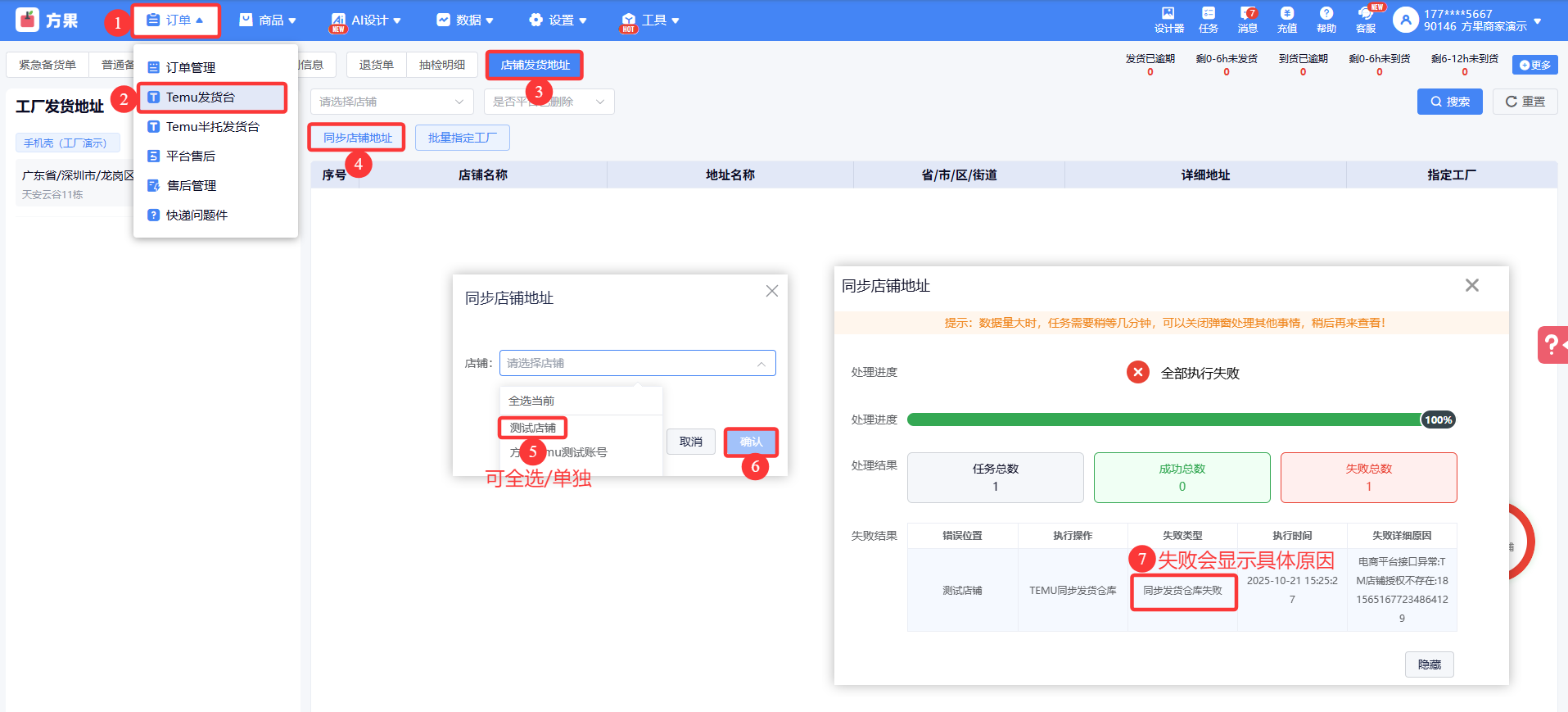Expand the 请选择店铺 filter dropdown

pos(391,102)
